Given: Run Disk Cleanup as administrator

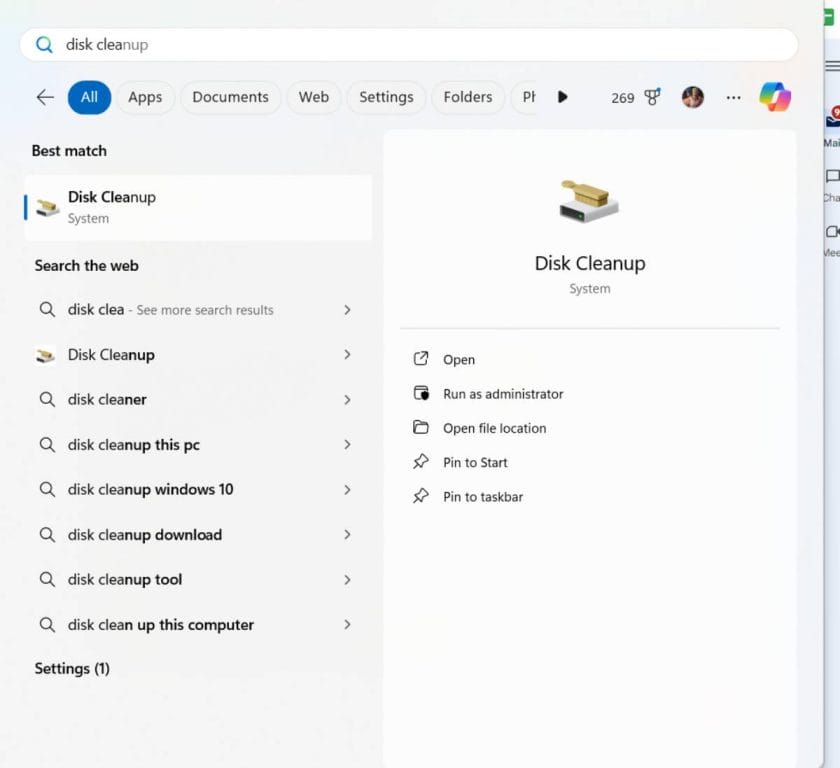Looking at the screenshot, I should (x=503, y=394).
